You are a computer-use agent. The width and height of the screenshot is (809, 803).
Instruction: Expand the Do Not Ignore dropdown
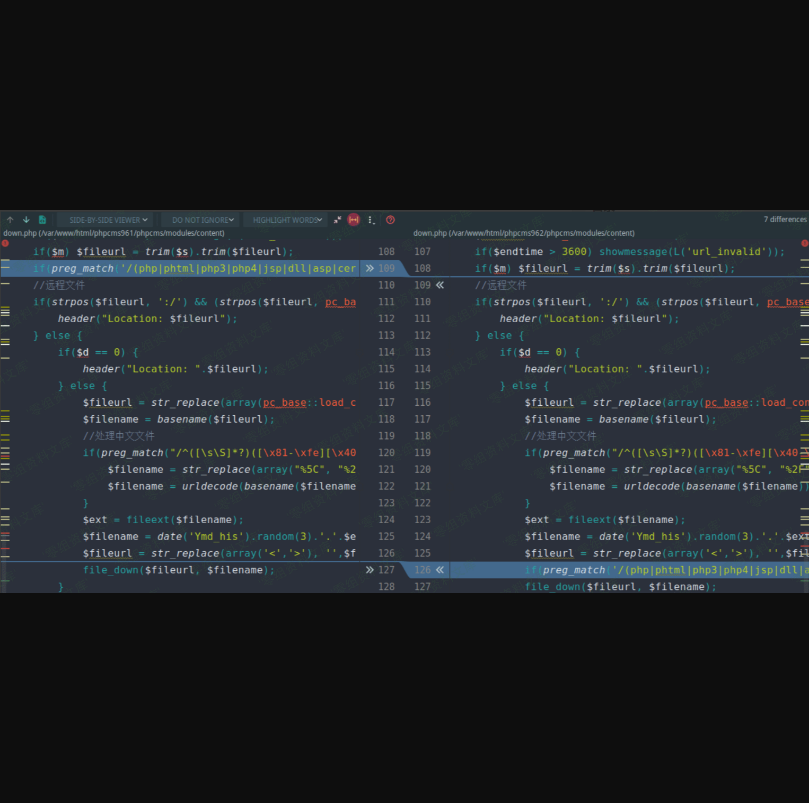click(x=202, y=220)
